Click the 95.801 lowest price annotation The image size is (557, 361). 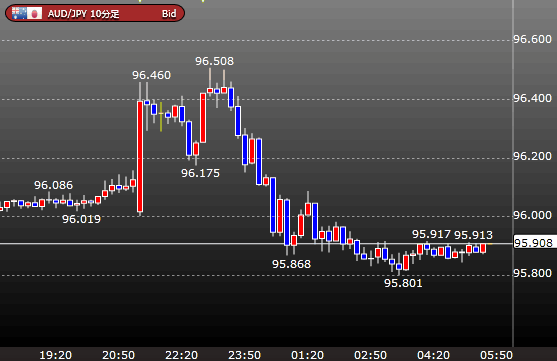coord(403,283)
